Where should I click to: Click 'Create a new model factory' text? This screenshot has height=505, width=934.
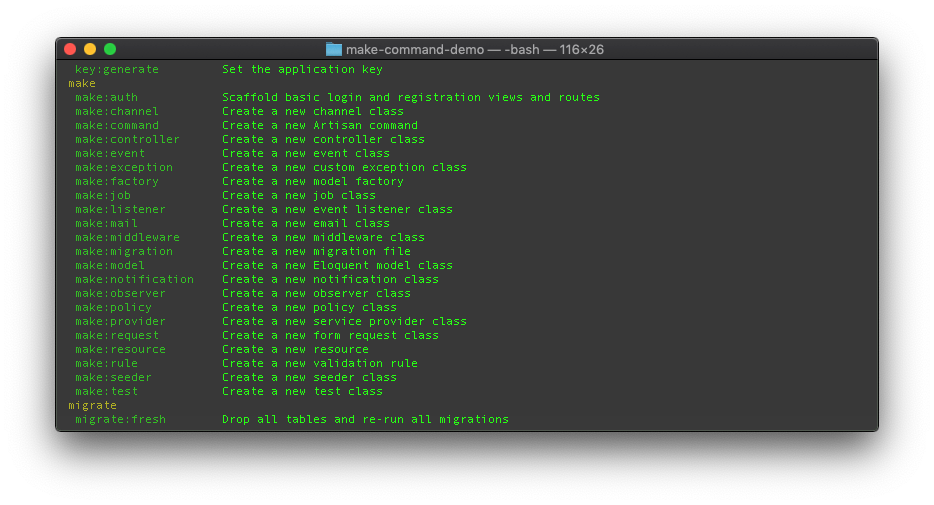313,181
